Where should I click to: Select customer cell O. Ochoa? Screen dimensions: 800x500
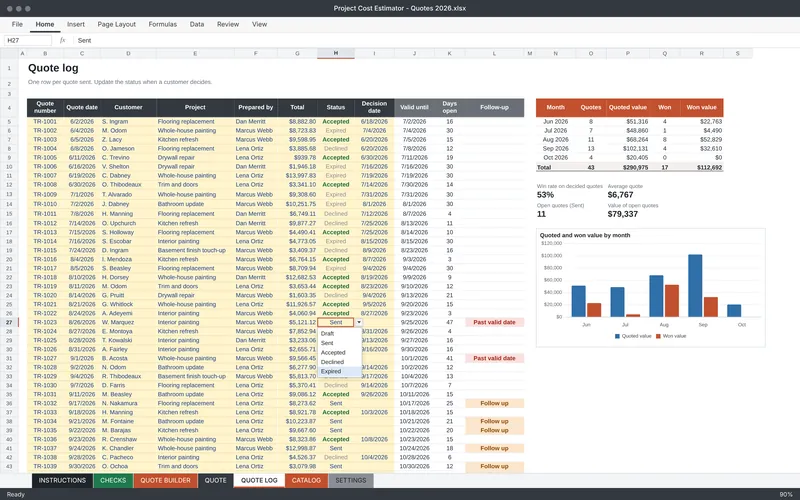click(x=128, y=466)
